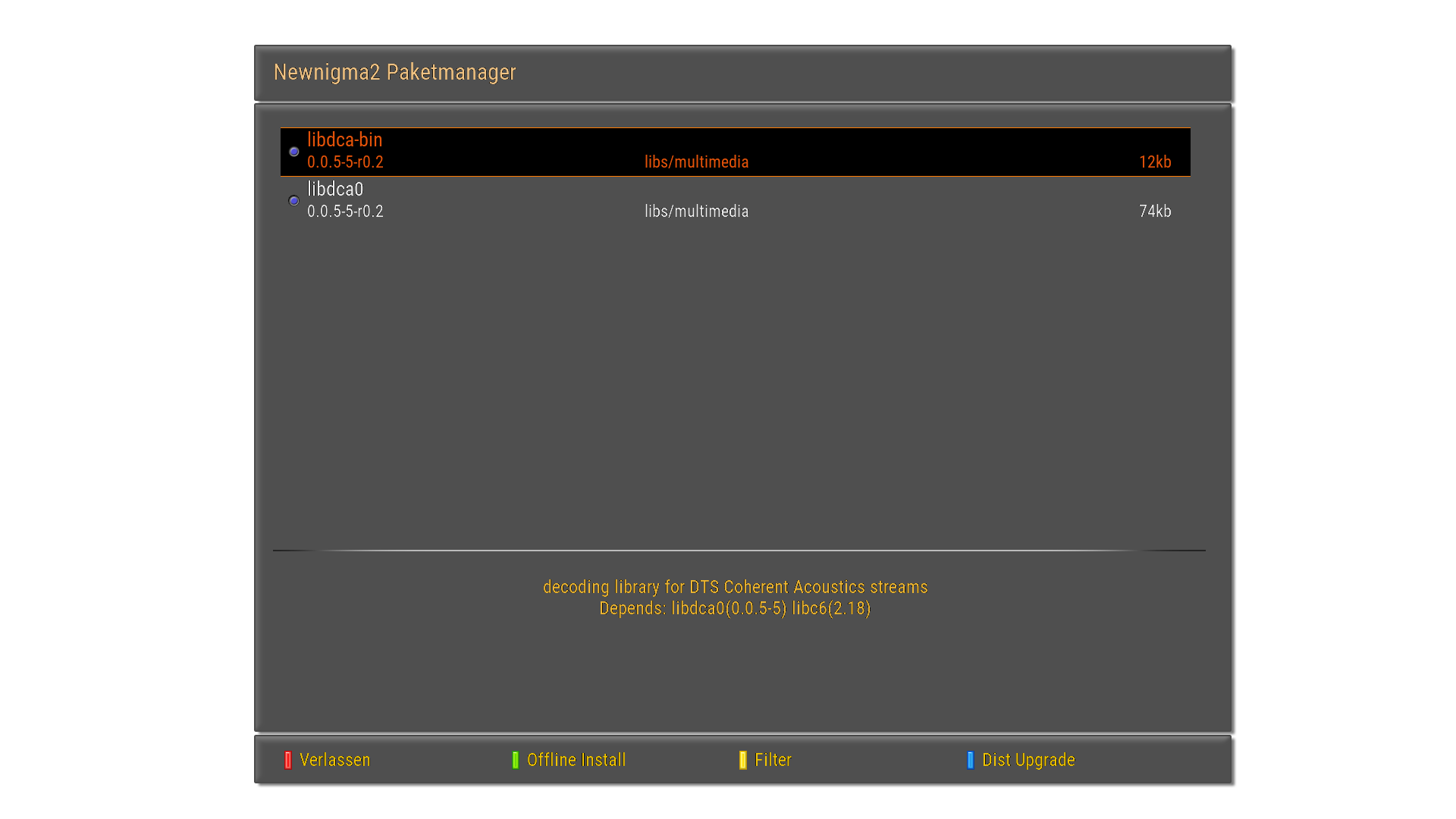Image resolution: width=1456 pixels, height=819 pixels.
Task: Start the Dist Upgrade
Action: pyautogui.click(x=1028, y=760)
